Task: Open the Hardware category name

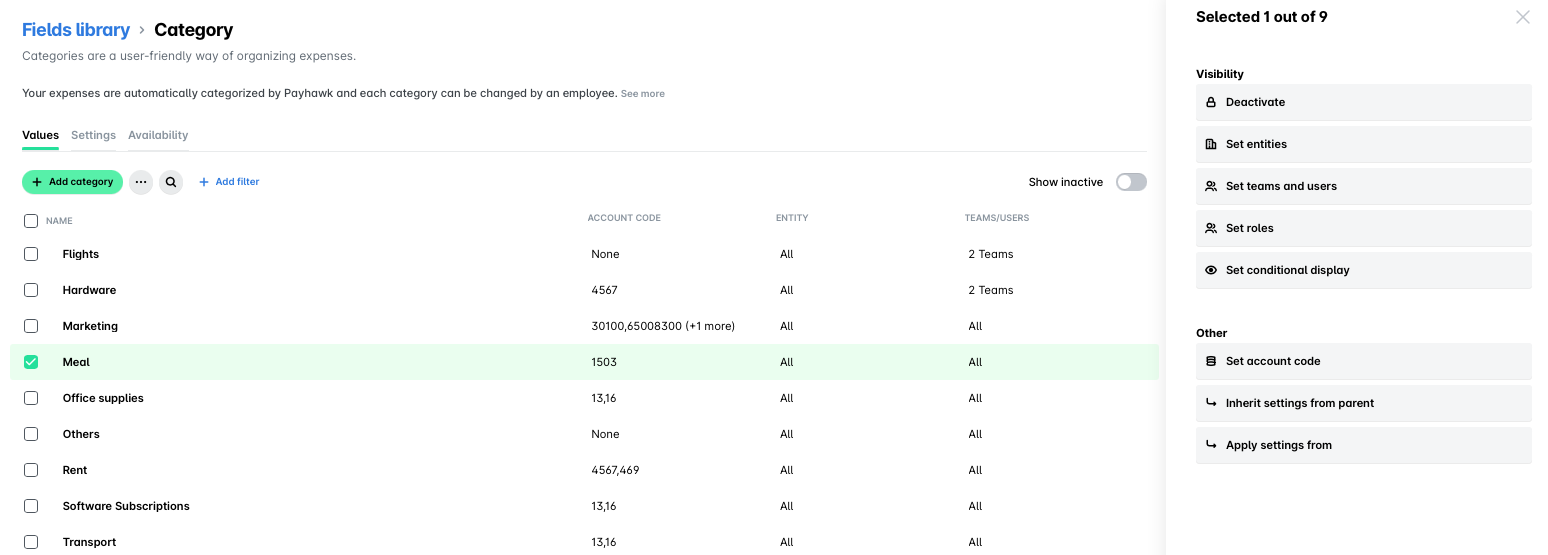Action: 89,290
